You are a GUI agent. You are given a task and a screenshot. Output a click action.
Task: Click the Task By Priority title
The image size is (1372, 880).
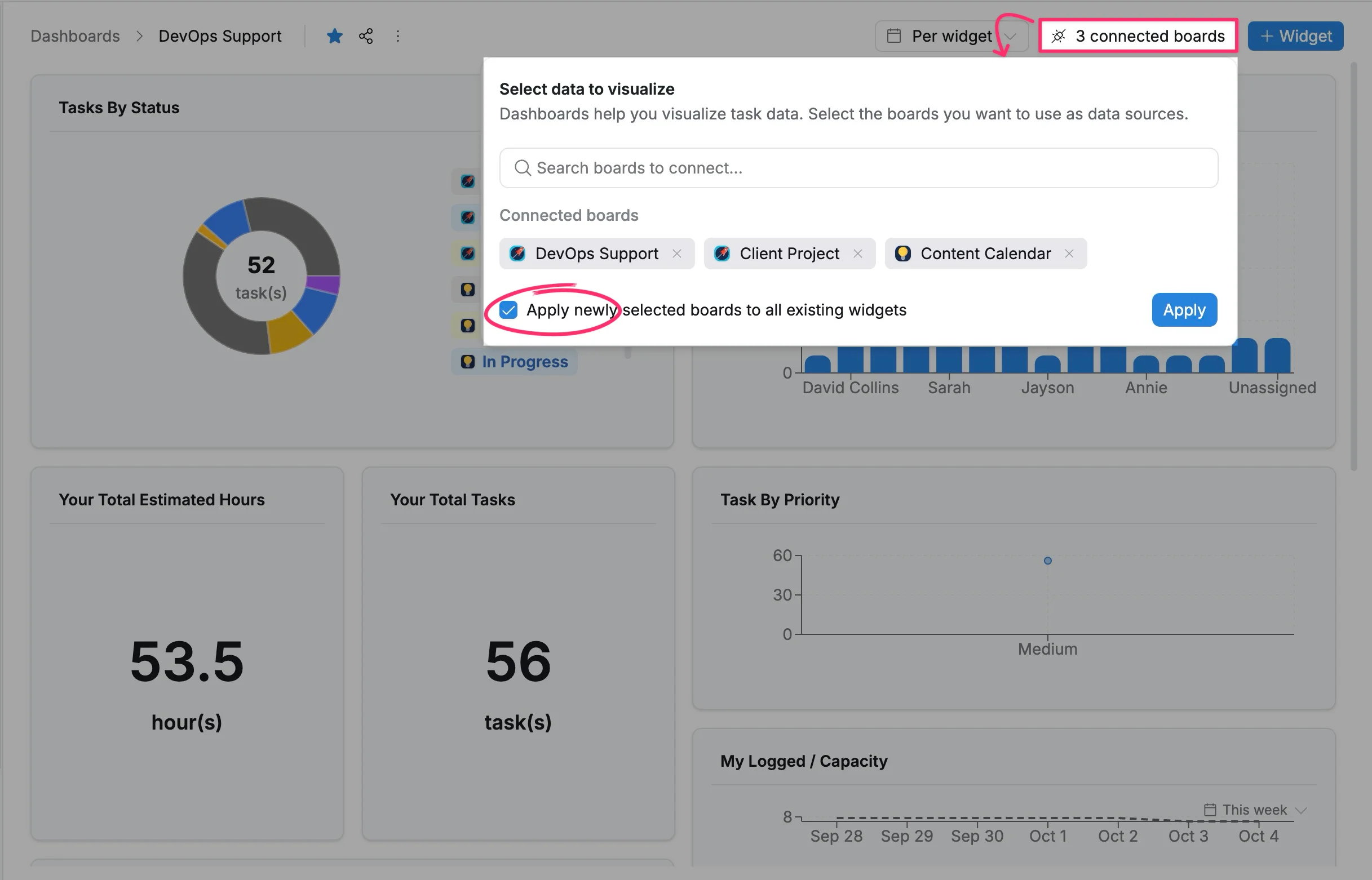click(780, 499)
